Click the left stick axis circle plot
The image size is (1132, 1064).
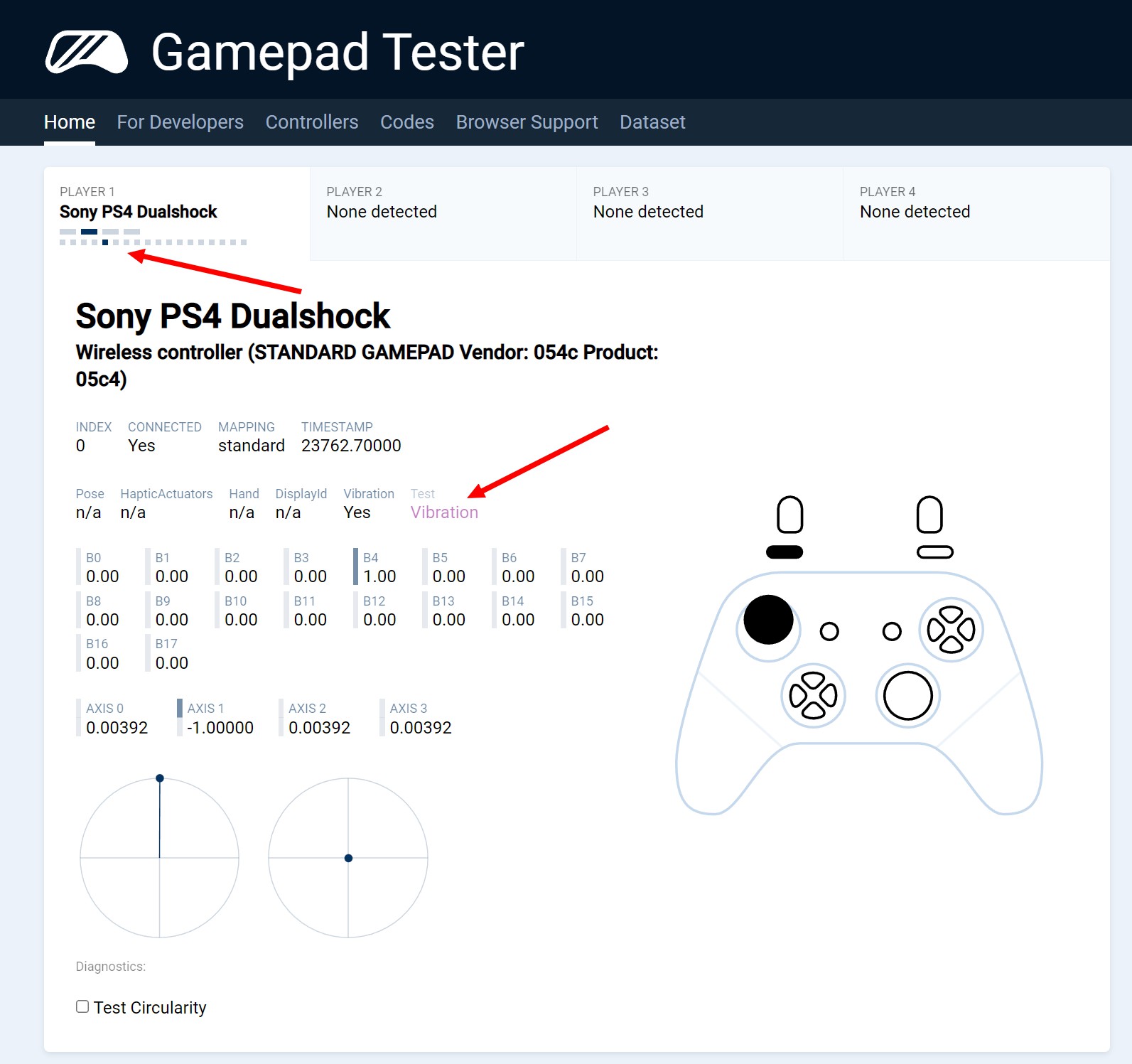pyautogui.click(x=159, y=858)
